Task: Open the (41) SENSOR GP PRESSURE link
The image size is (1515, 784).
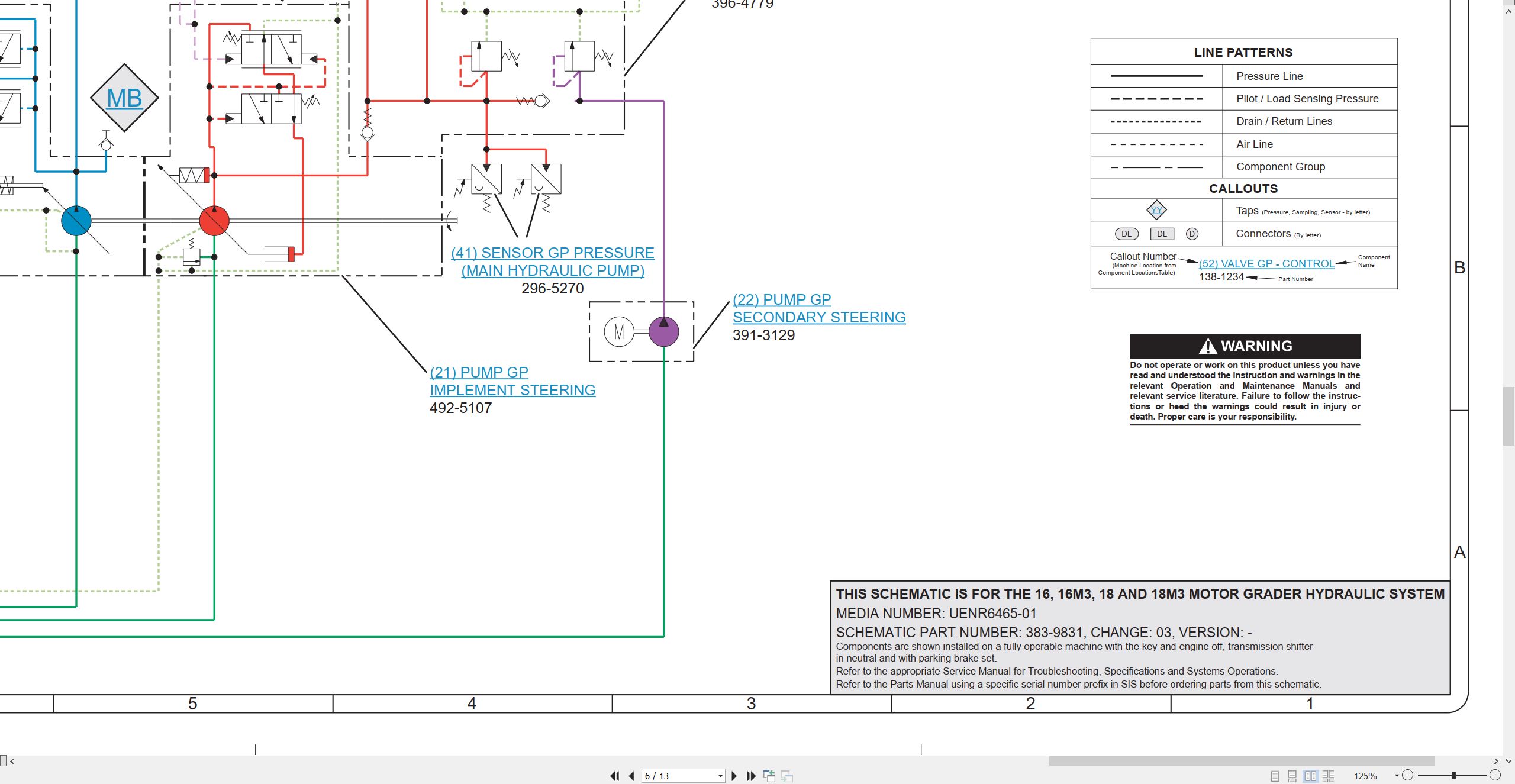Action: (x=552, y=253)
